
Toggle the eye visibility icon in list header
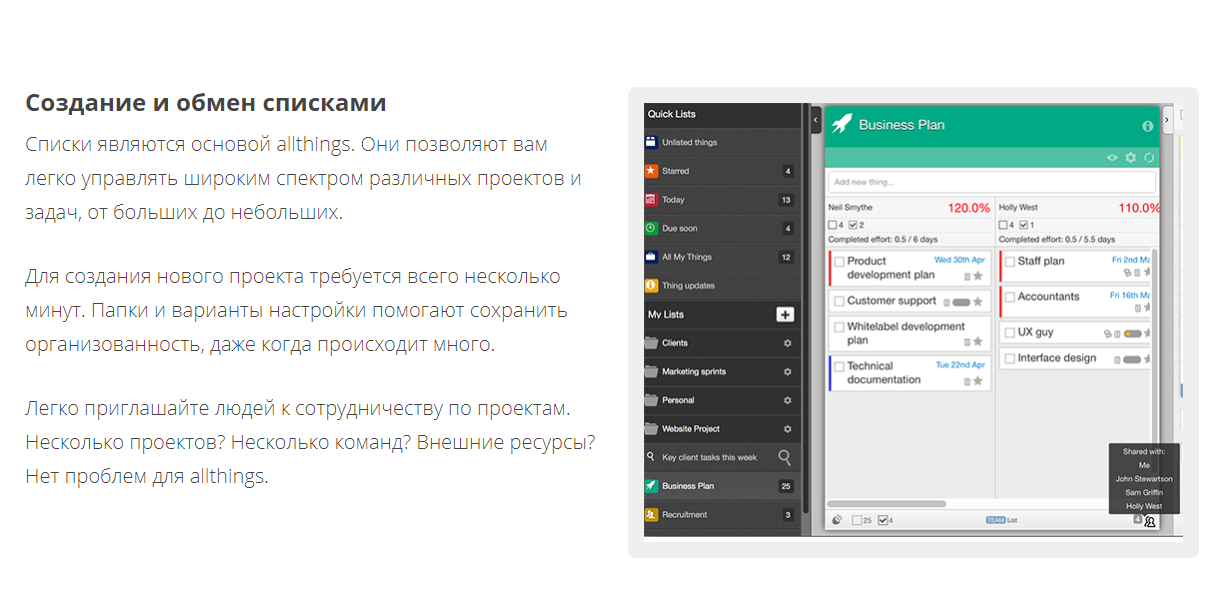coord(1114,158)
